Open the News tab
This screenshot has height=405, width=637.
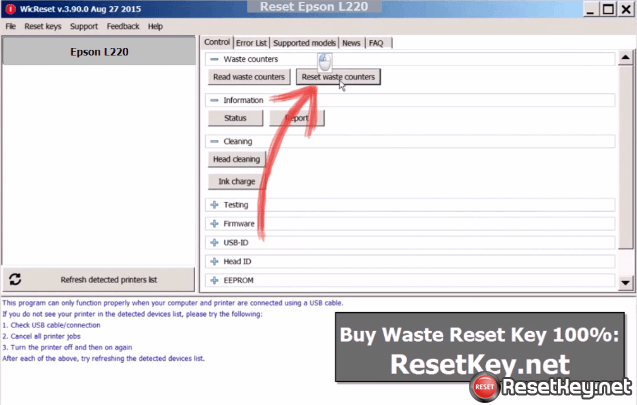(x=351, y=43)
